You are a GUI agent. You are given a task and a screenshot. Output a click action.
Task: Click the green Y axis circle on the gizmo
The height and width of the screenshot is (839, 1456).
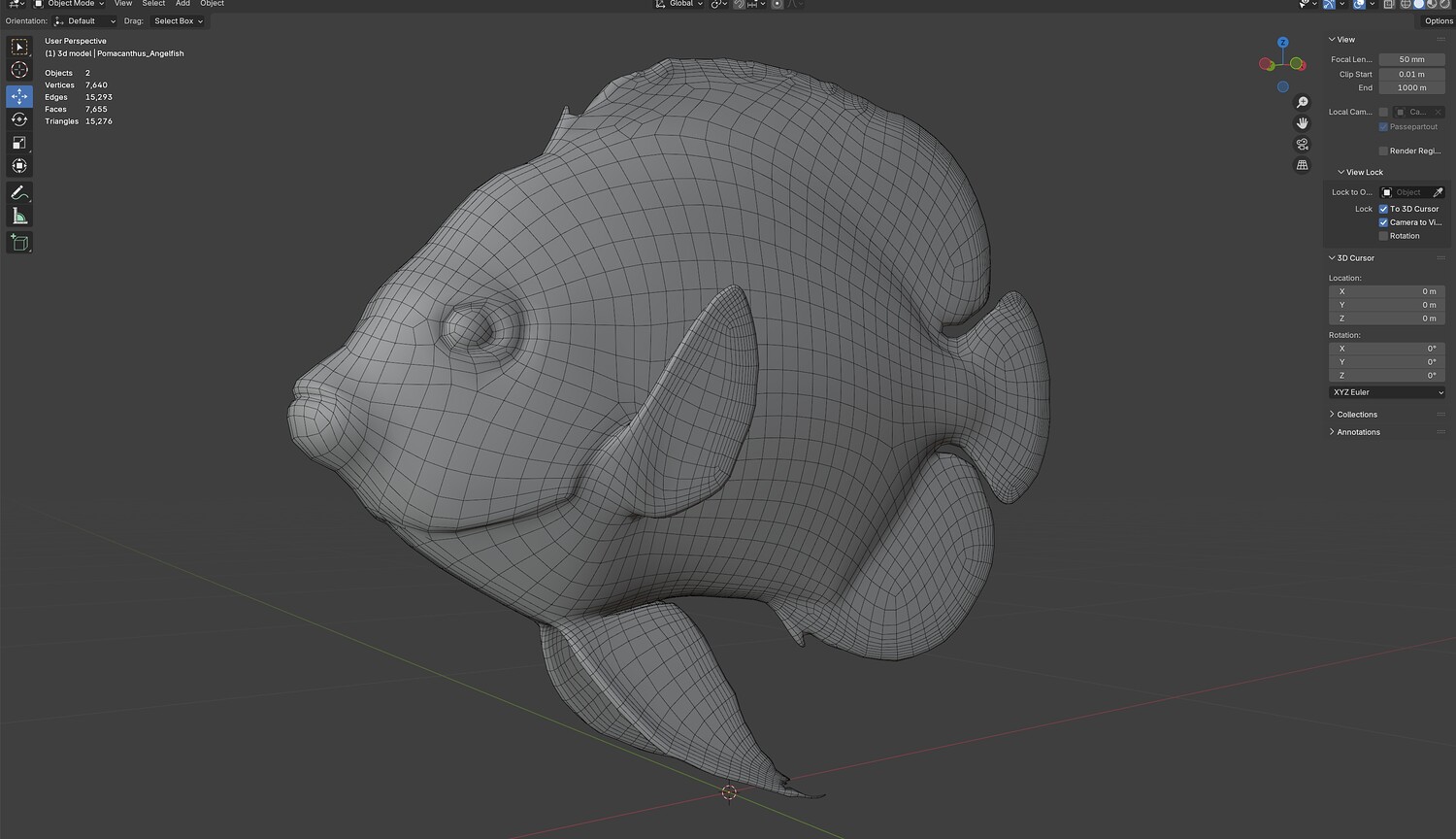[x=1298, y=63]
